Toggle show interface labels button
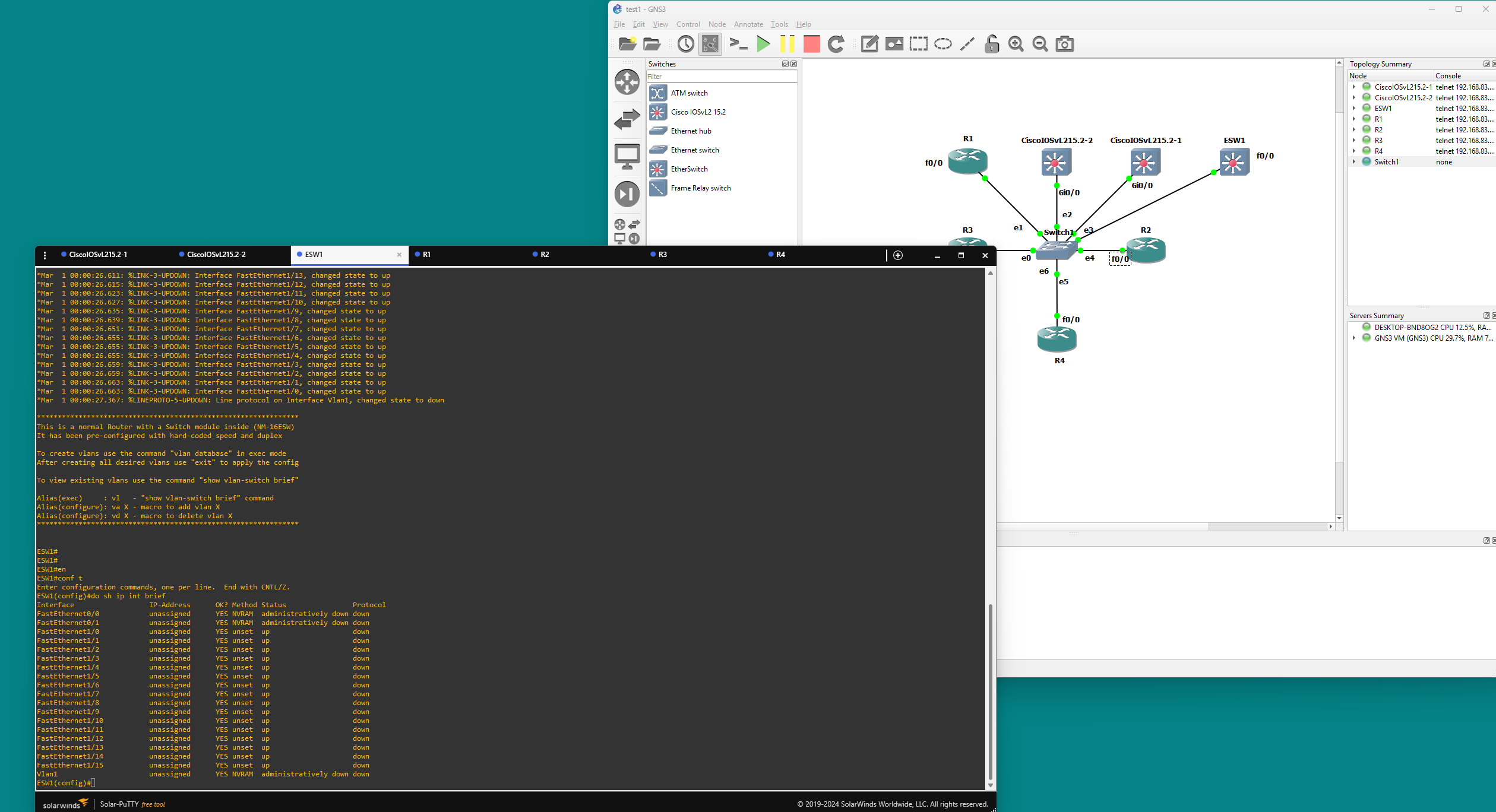Image resolution: width=1496 pixels, height=812 pixels. 710,44
